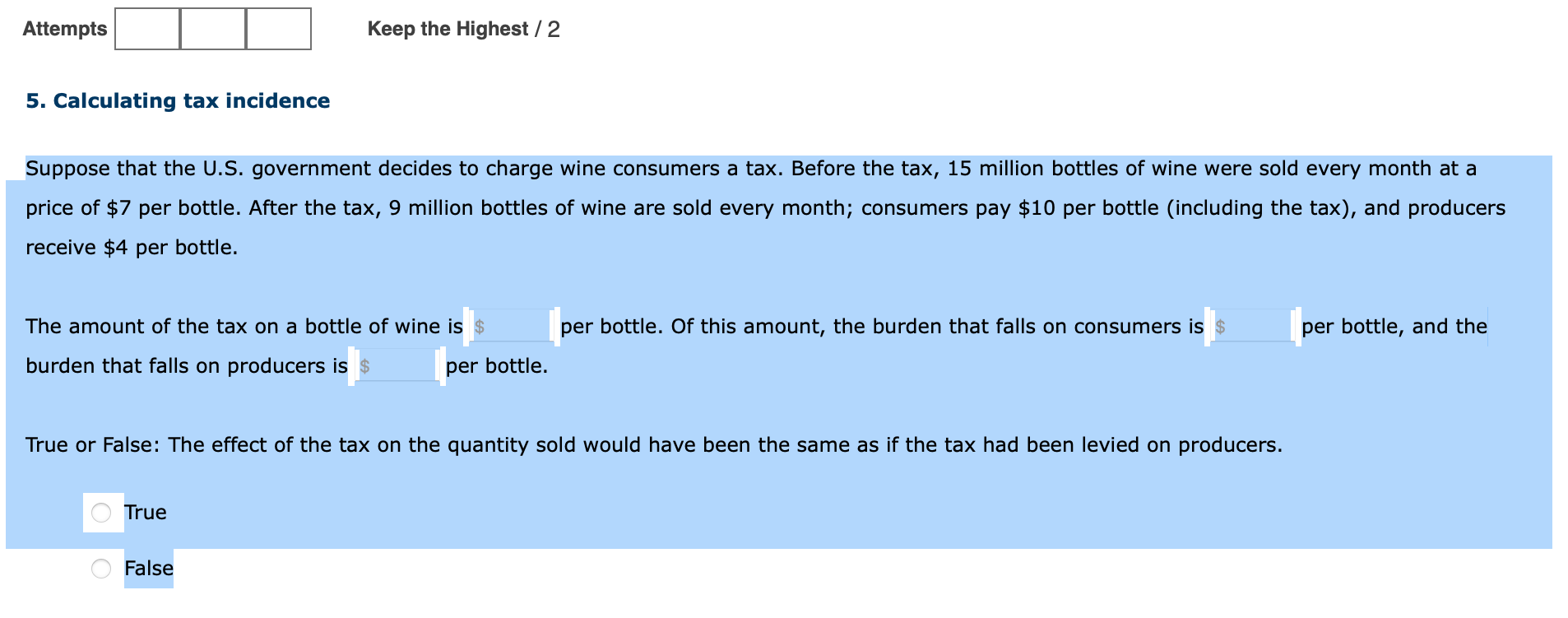Click the second attempt score box
This screenshot has height=618, width=1568.
click(212, 29)
